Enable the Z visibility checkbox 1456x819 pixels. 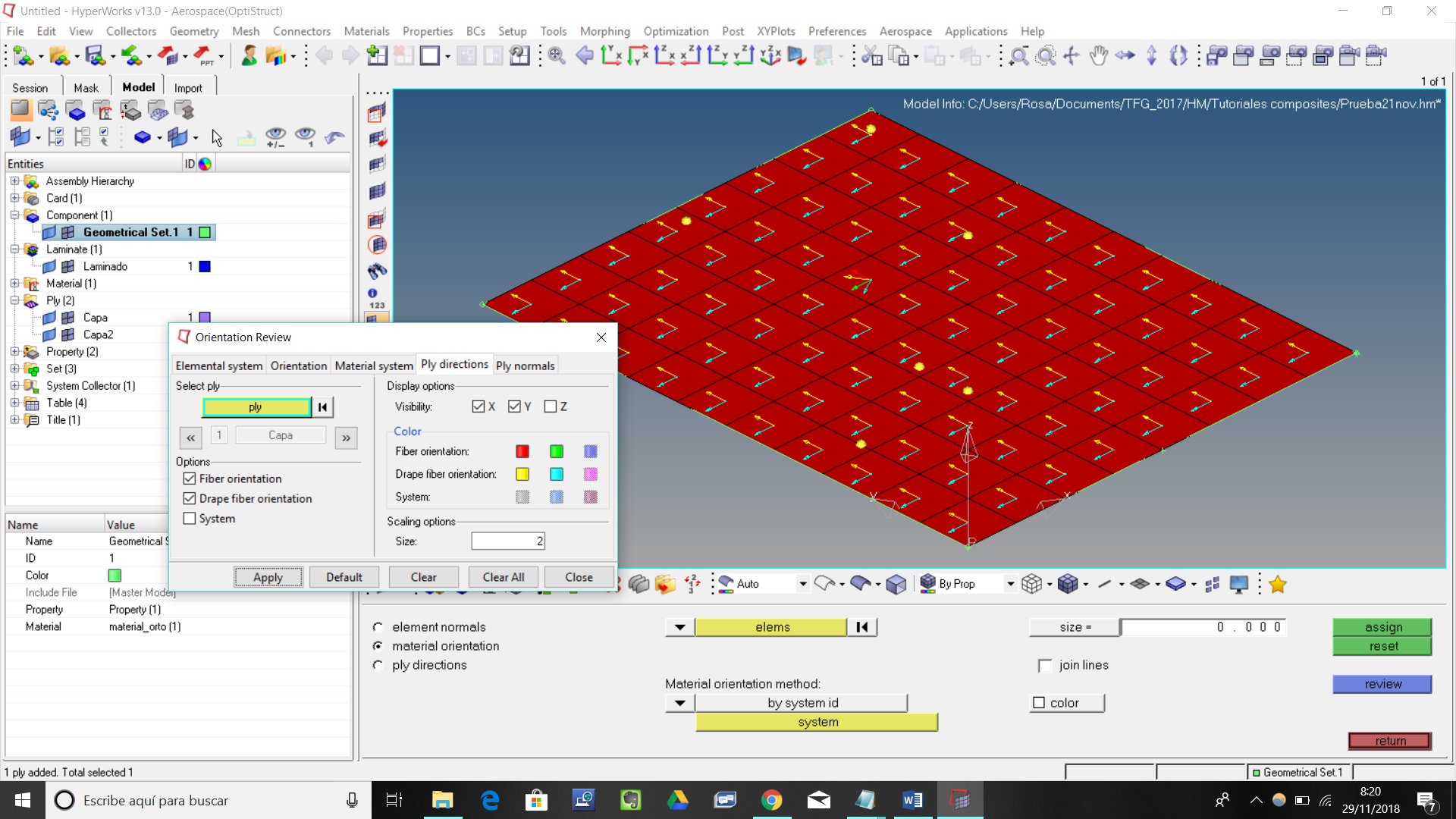[x=551, y=406]
